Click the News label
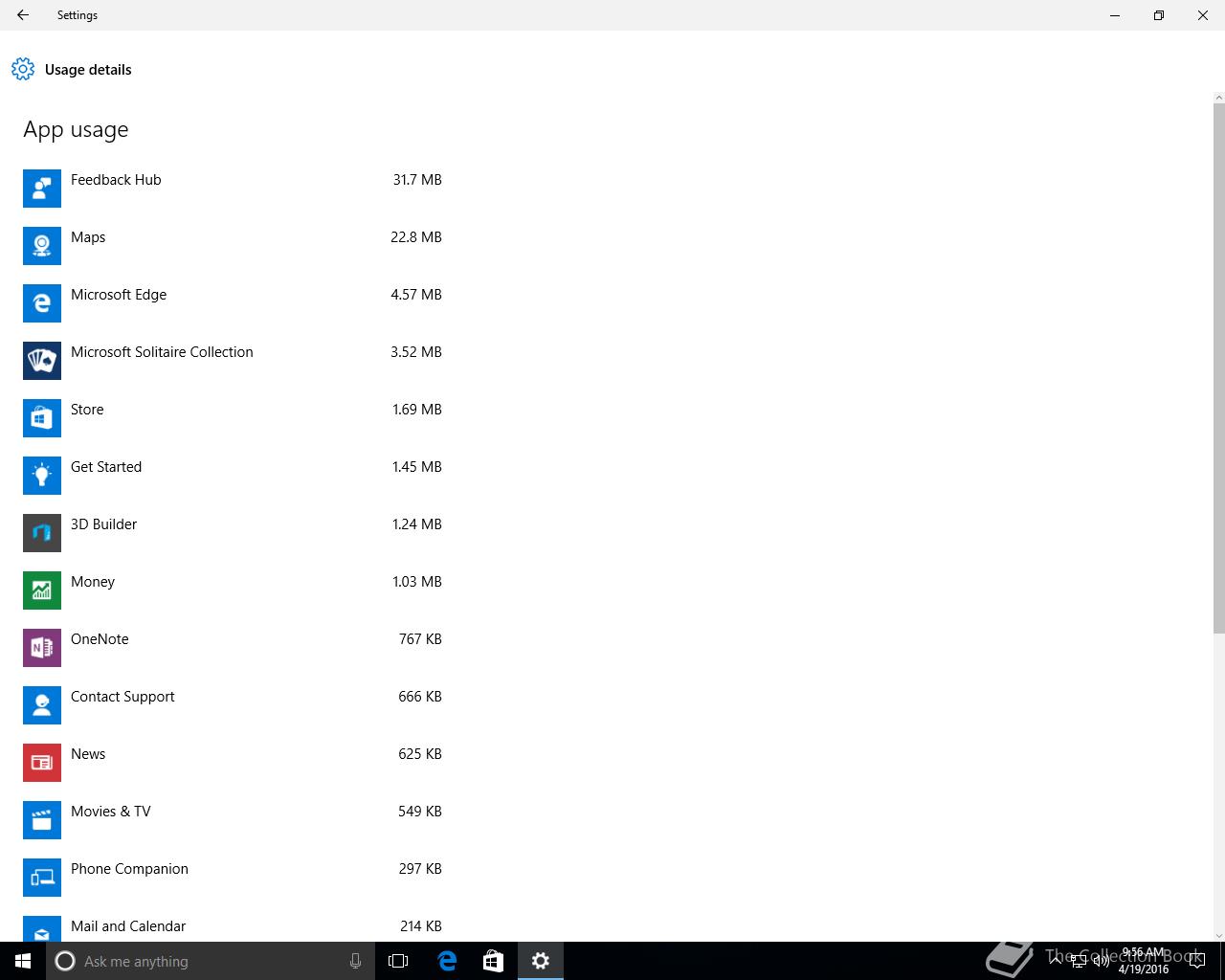Image resolution: width=1225 pixels, height=980 pixels. (88, 754)
